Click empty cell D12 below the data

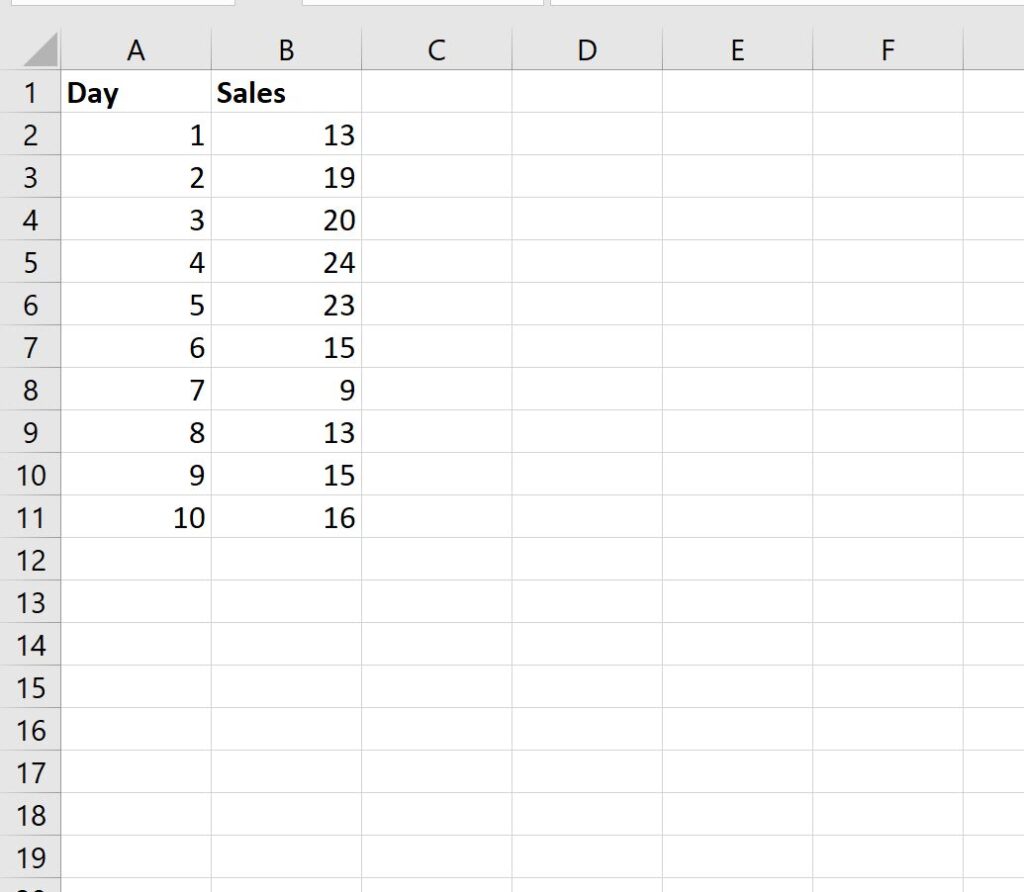(x=586, y=560)
